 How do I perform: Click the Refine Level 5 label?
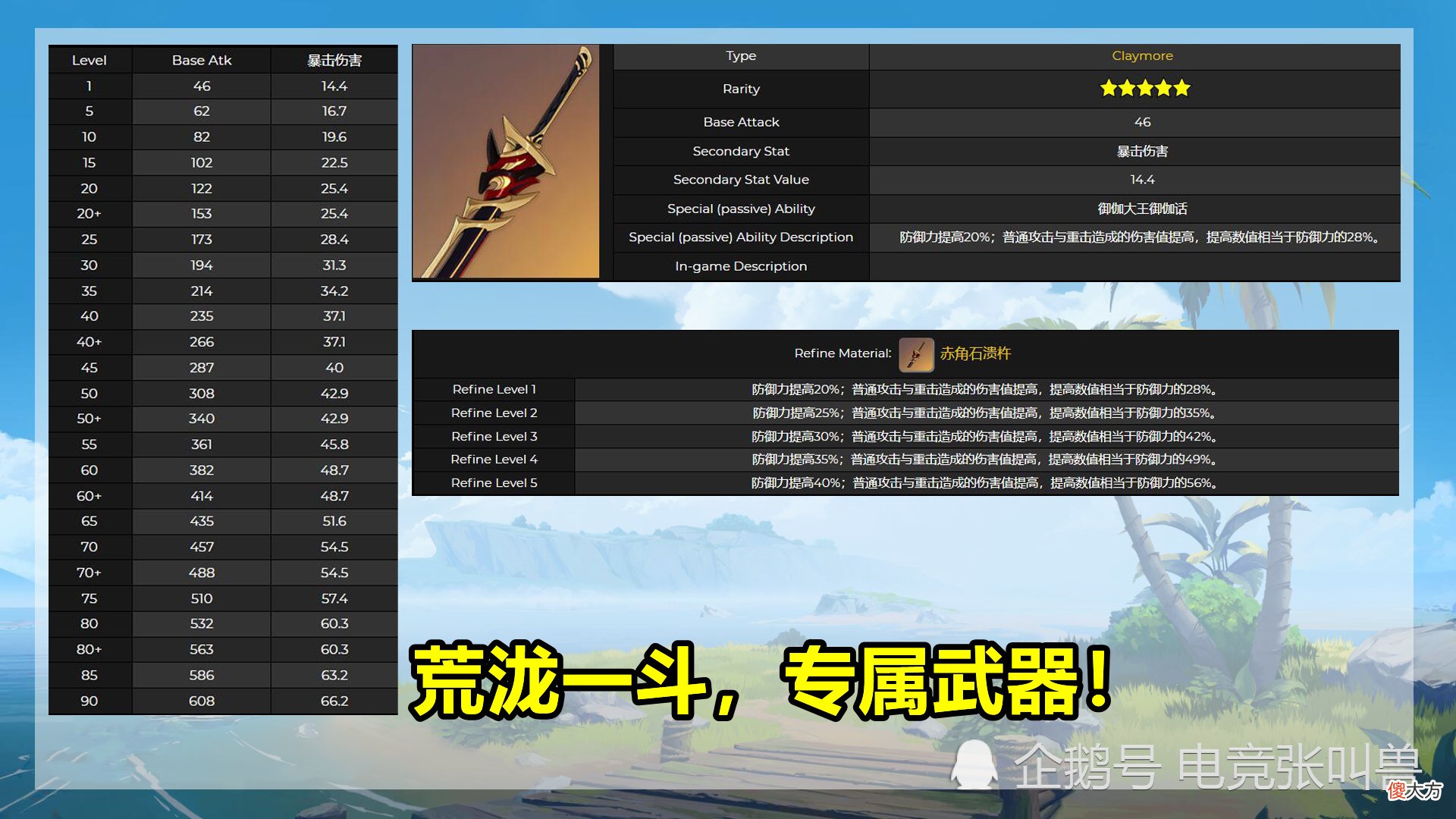point(494,483)
